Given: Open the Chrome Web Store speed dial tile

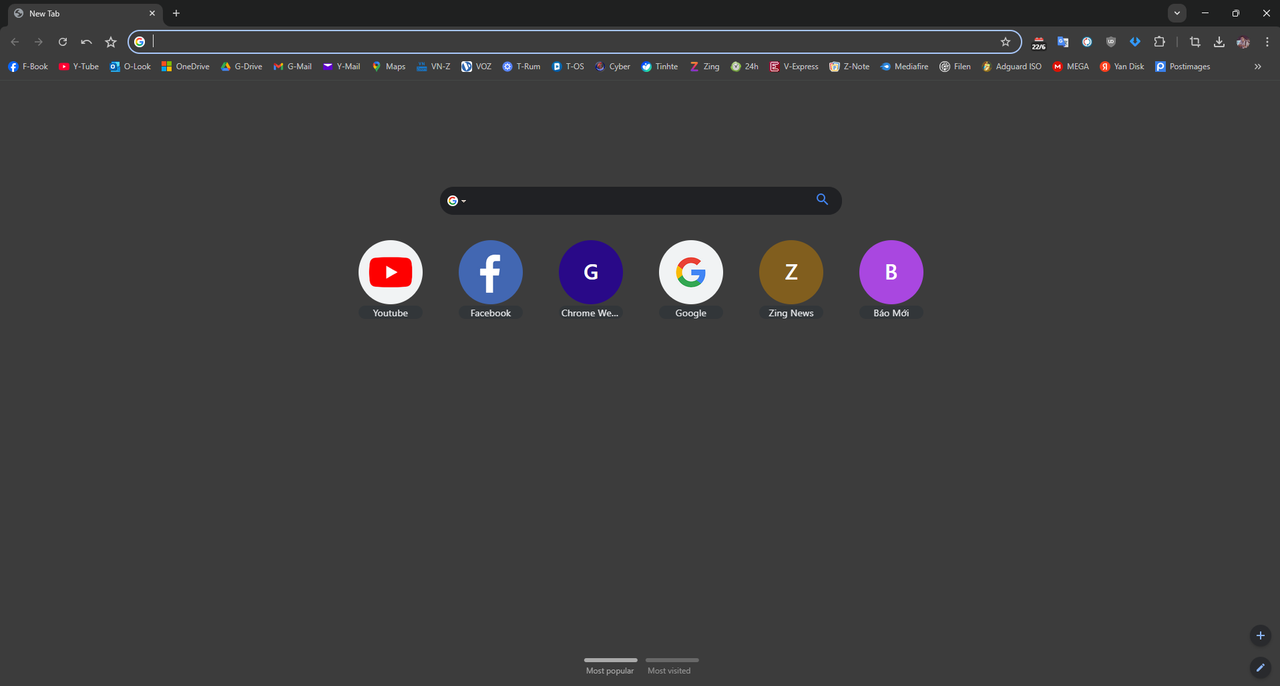Looking at the screenshot, I should pos(590,280).
